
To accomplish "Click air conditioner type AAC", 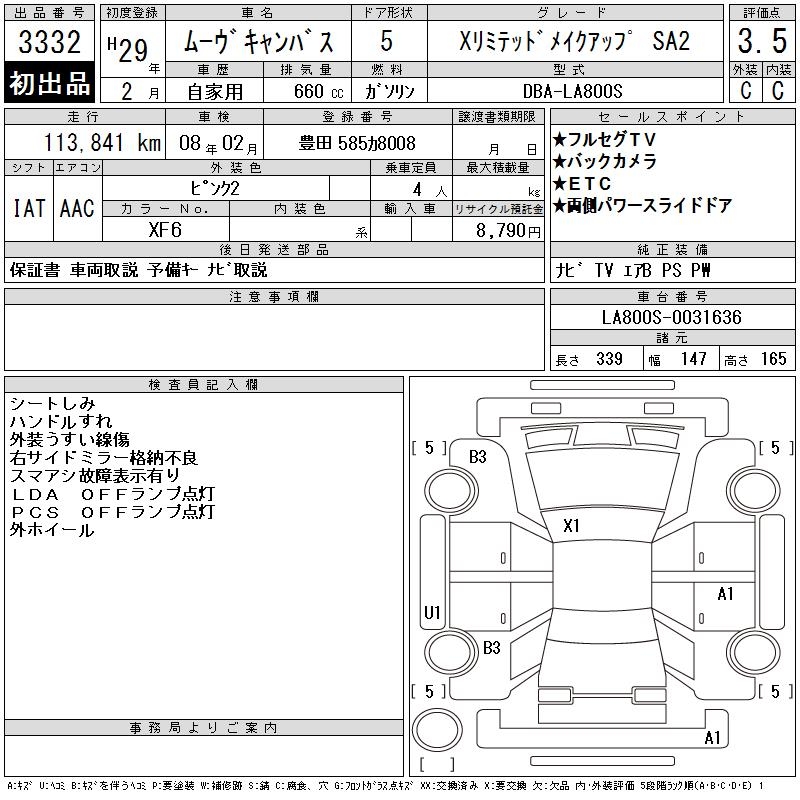I will [x=77, y=208].
